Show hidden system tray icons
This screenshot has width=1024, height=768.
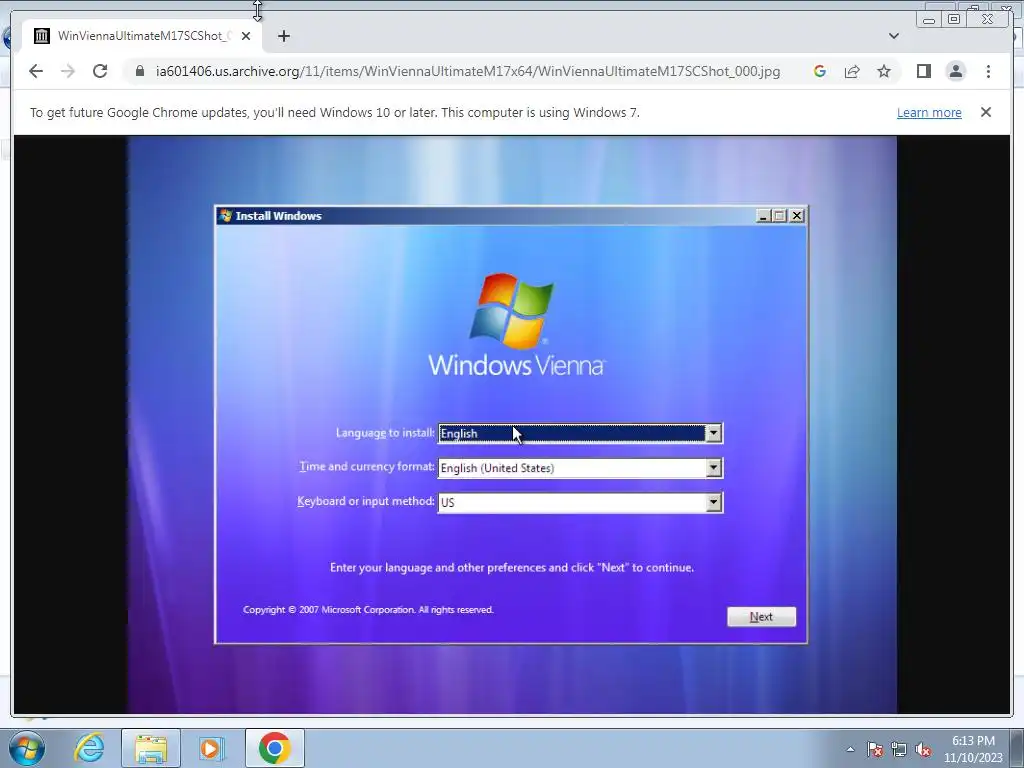click(850, 749)
